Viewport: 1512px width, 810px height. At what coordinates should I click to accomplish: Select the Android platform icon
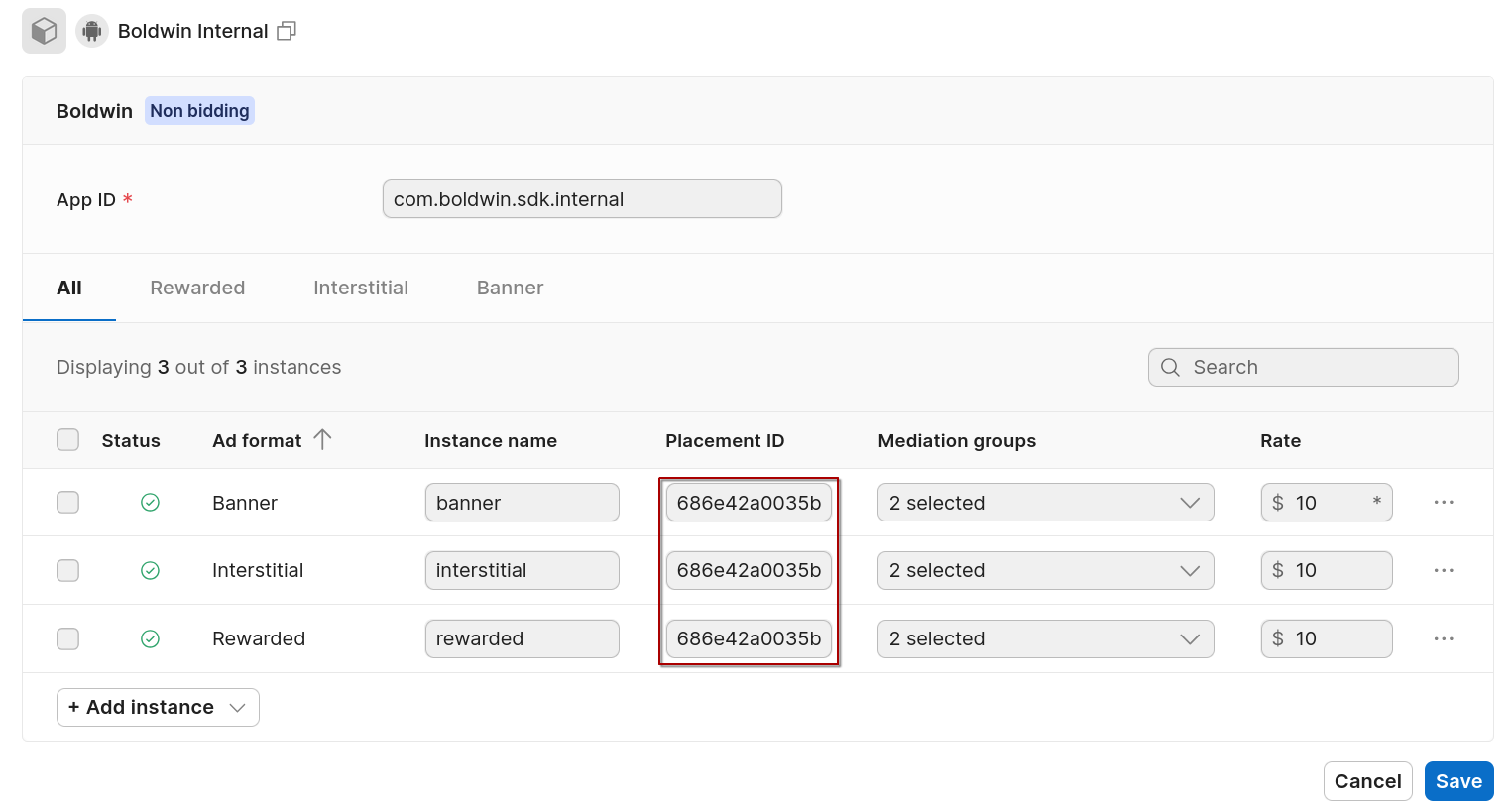point(91,30)
